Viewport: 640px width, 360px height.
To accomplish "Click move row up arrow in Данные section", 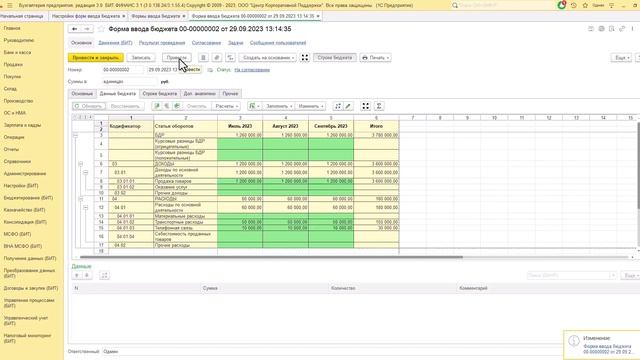I will click(x=77, y=276).
